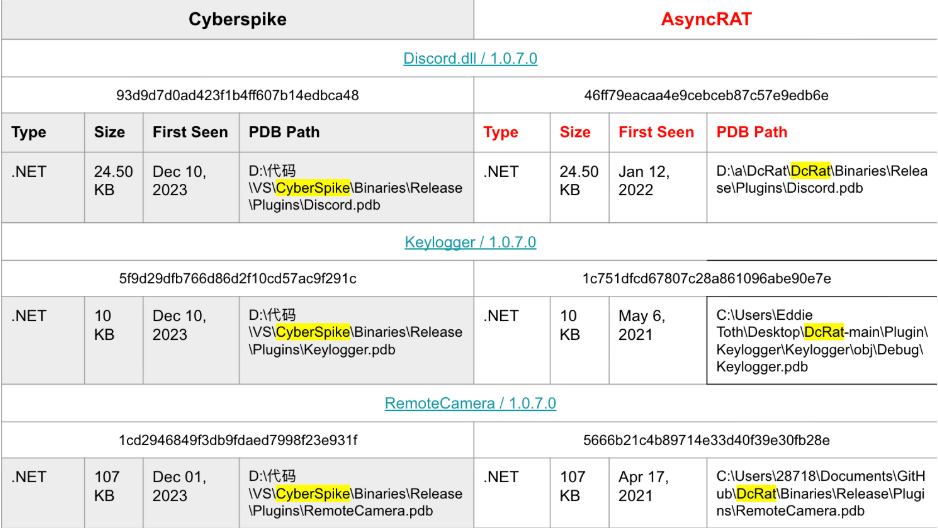Image resolution: width=938 pixels, height=531 pixels.
Task: Click the red AsyncRAT column heading
Action: (705, 19)
